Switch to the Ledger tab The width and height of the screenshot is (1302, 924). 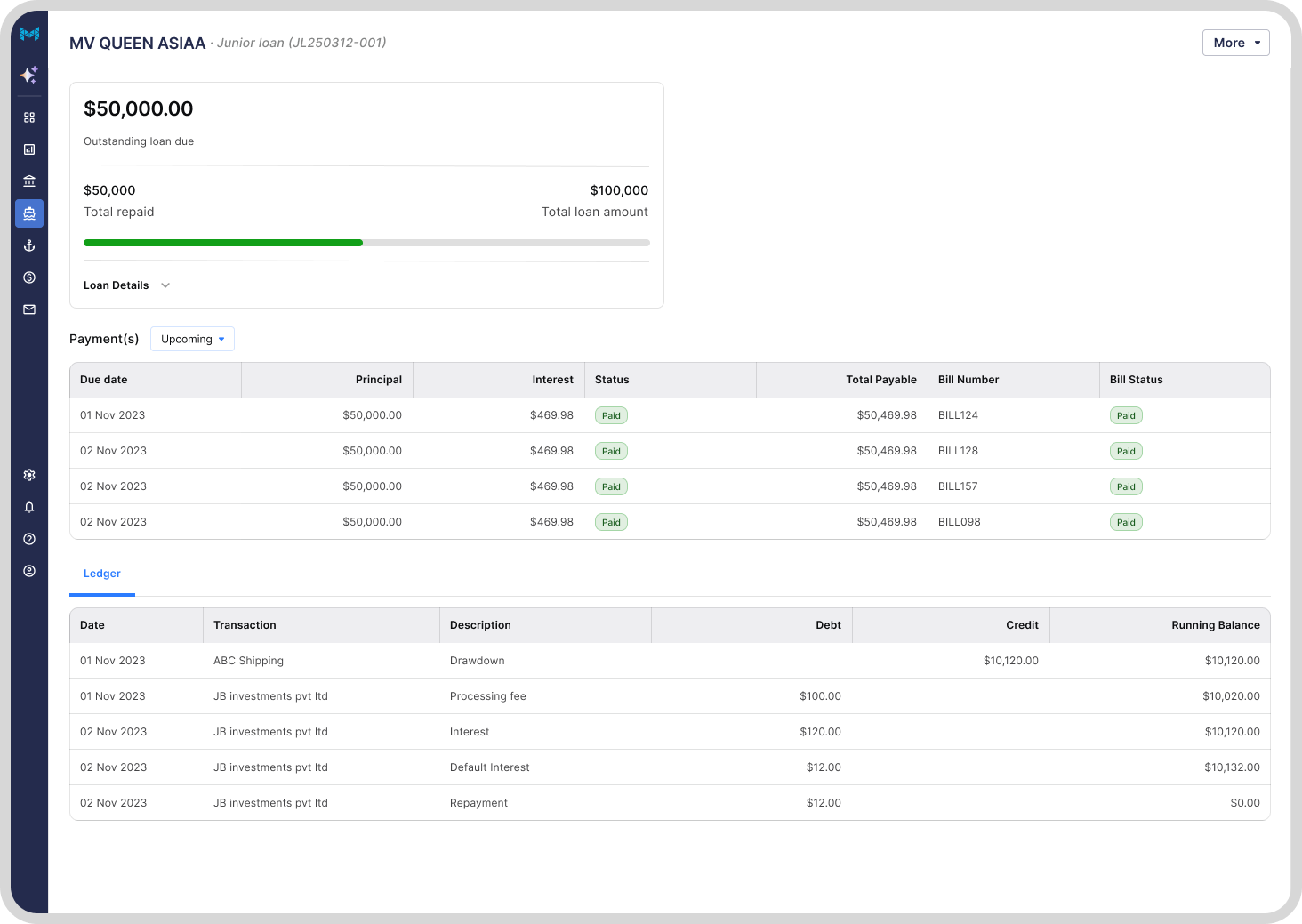101,574
